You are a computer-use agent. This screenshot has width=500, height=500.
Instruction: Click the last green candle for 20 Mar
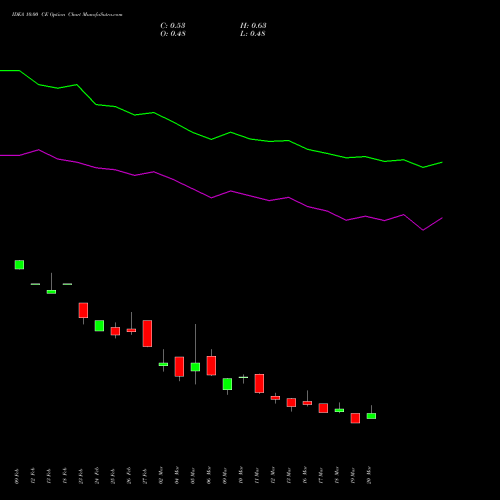[371, 416]
